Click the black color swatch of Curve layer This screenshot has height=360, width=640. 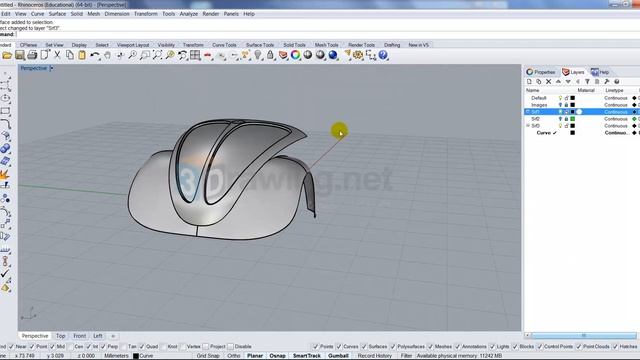(x=573, y=133)
